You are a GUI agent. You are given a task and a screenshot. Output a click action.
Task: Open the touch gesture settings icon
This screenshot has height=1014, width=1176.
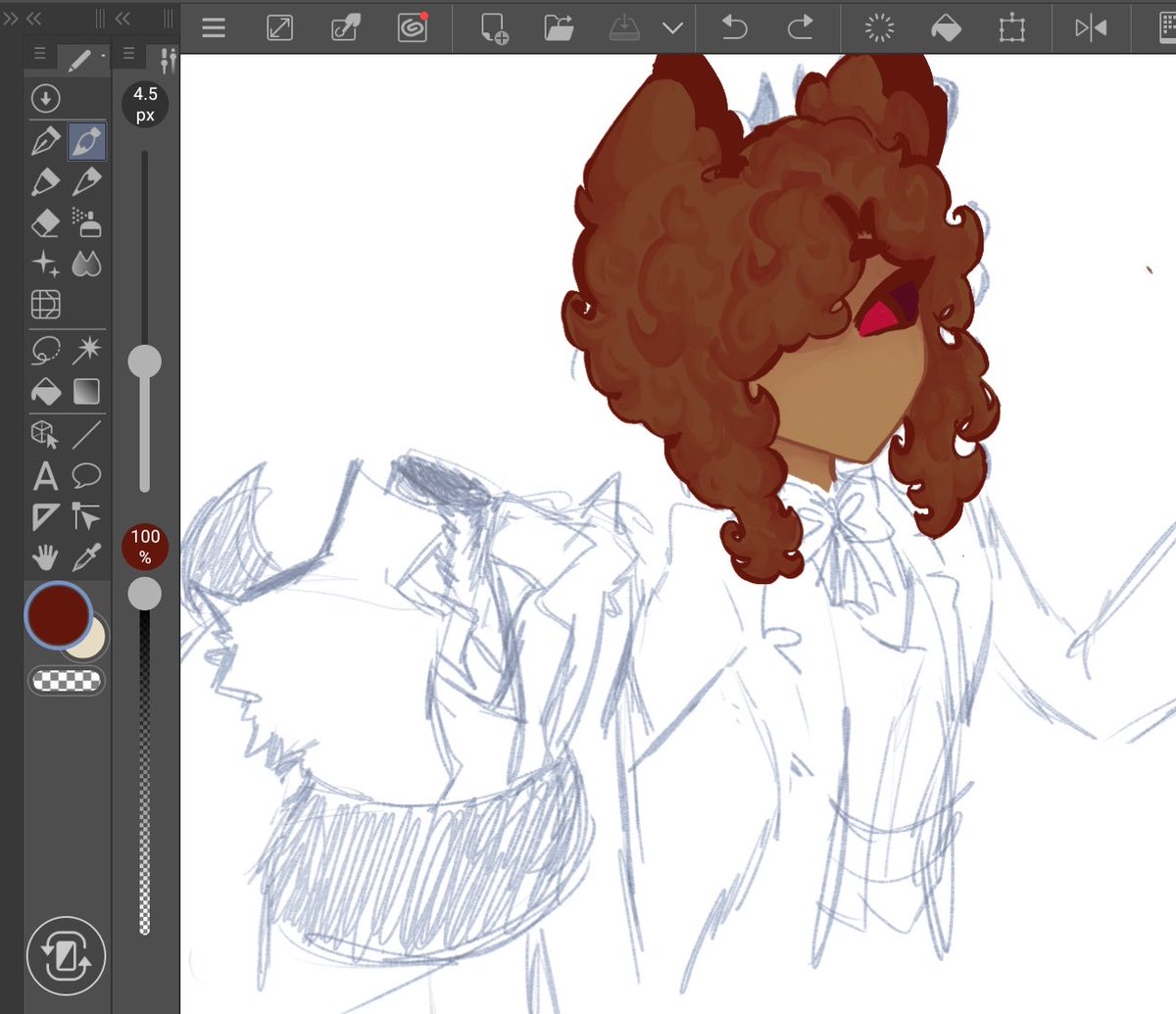(x=346, y=28)
